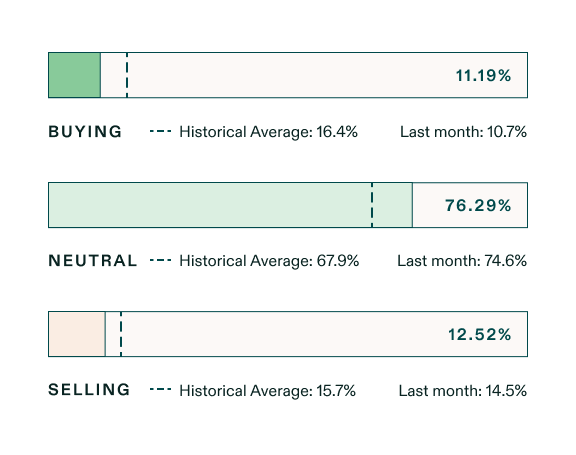Screen dimensions: 576x455
Task: Click the Last month: 74.6% text
Action: click(462, 261)
